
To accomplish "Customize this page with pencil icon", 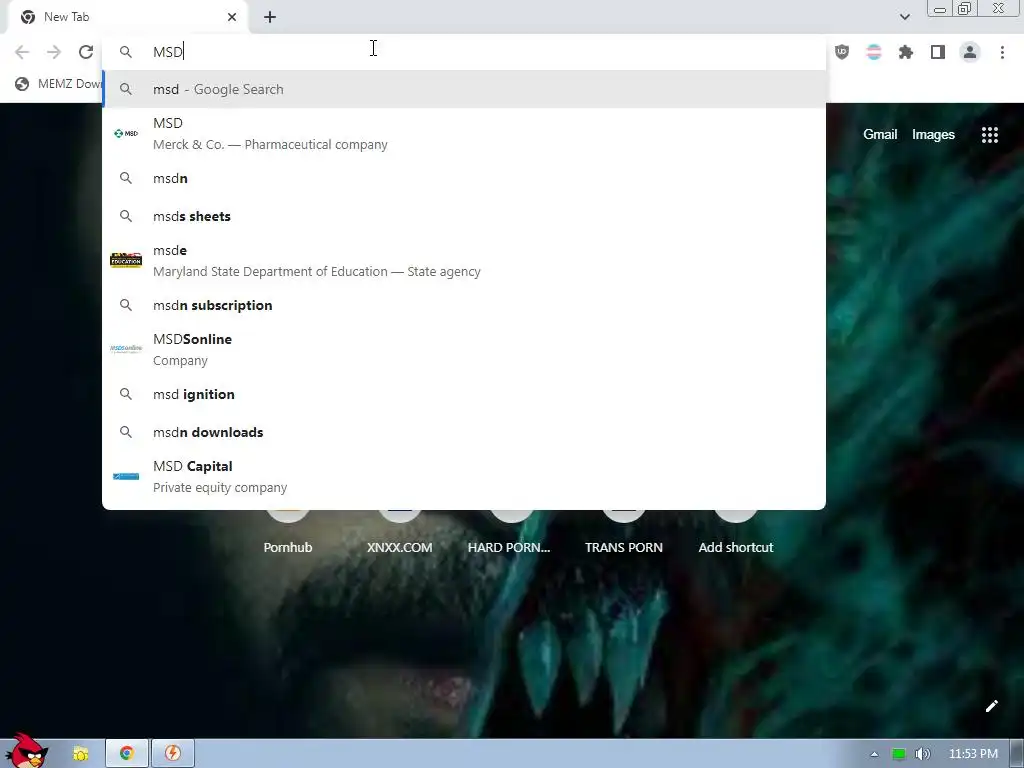I will tap(991, 706).
